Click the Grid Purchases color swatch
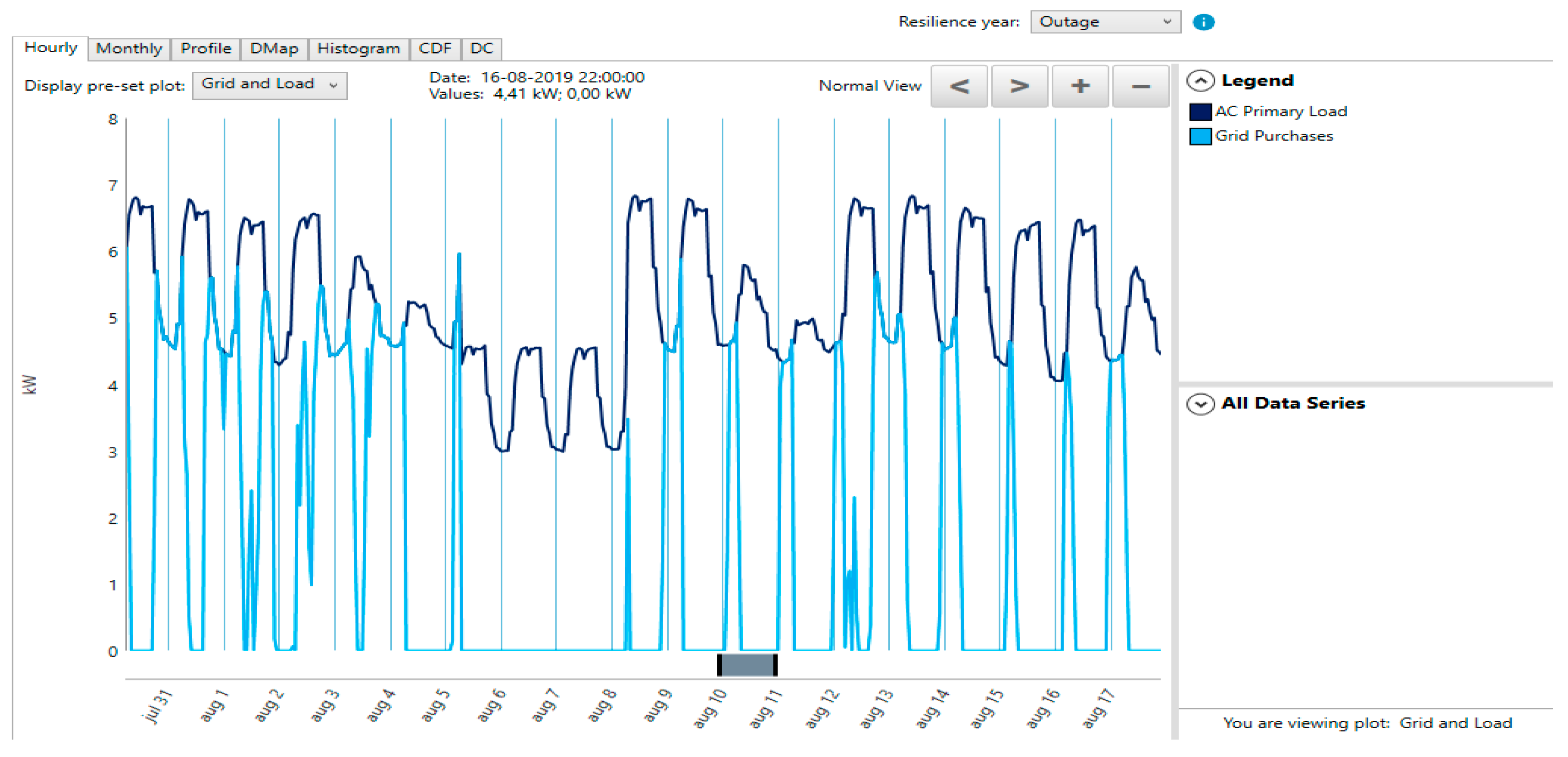 [x=1200, y=136]
